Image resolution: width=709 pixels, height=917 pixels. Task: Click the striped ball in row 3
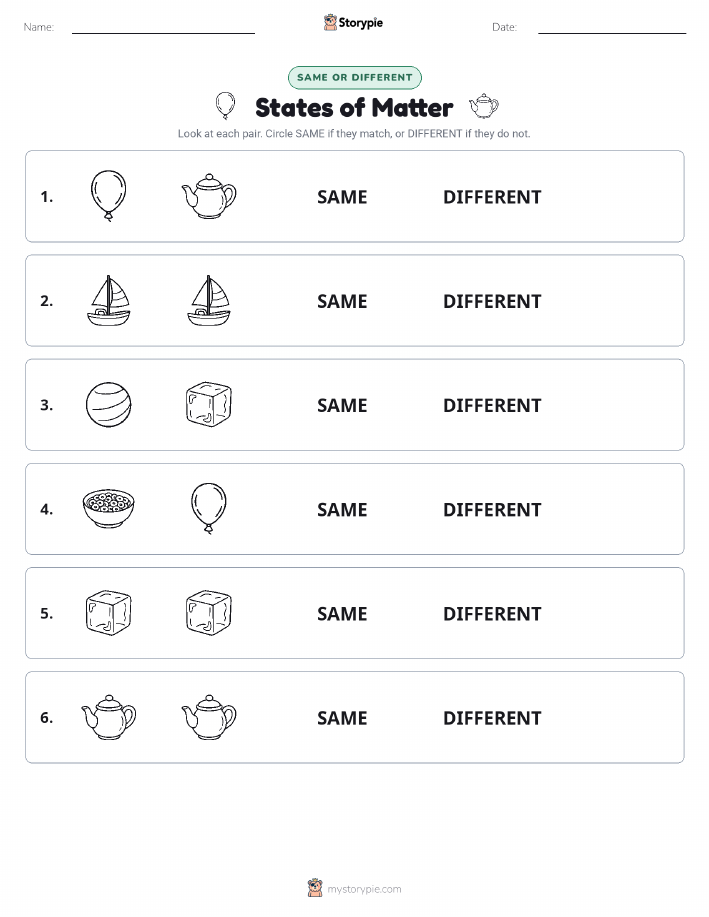click(x=108, y=405)
